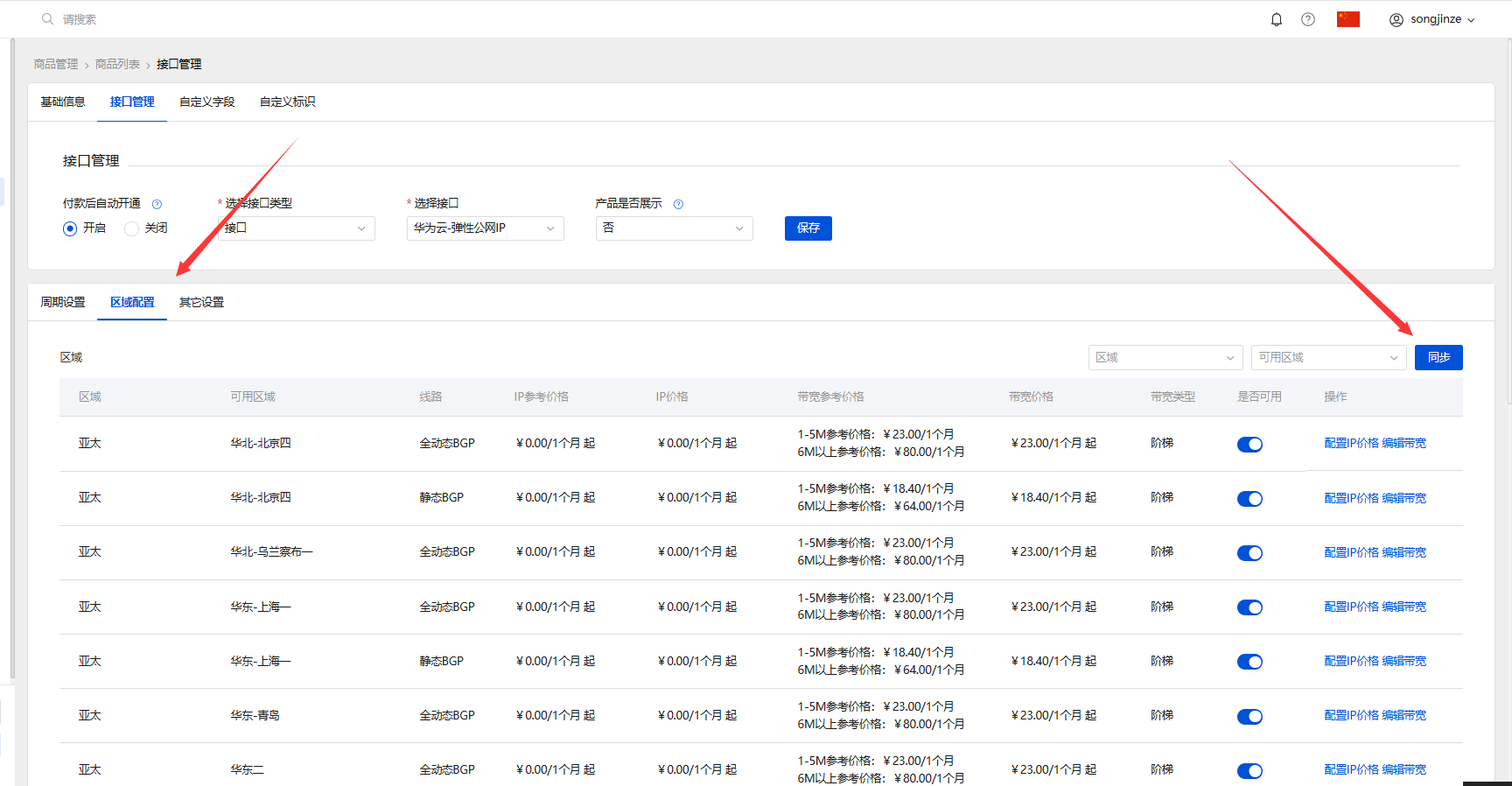Image resolution: width=1512 pixels, height=786 pixels.
Task: Toggle availability for 华北-北京四 全动态BGP row
Action: [1249, 445]
